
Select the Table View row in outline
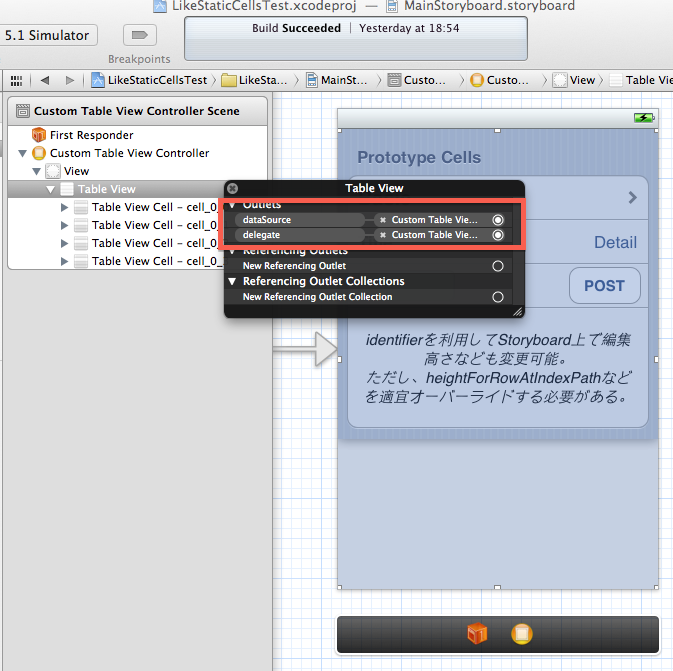pos(116,189)
